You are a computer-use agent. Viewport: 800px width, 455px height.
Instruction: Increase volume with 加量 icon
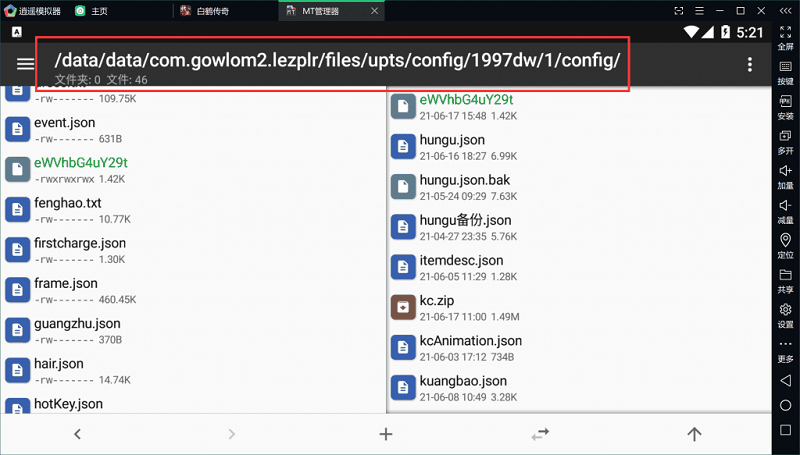785,175
